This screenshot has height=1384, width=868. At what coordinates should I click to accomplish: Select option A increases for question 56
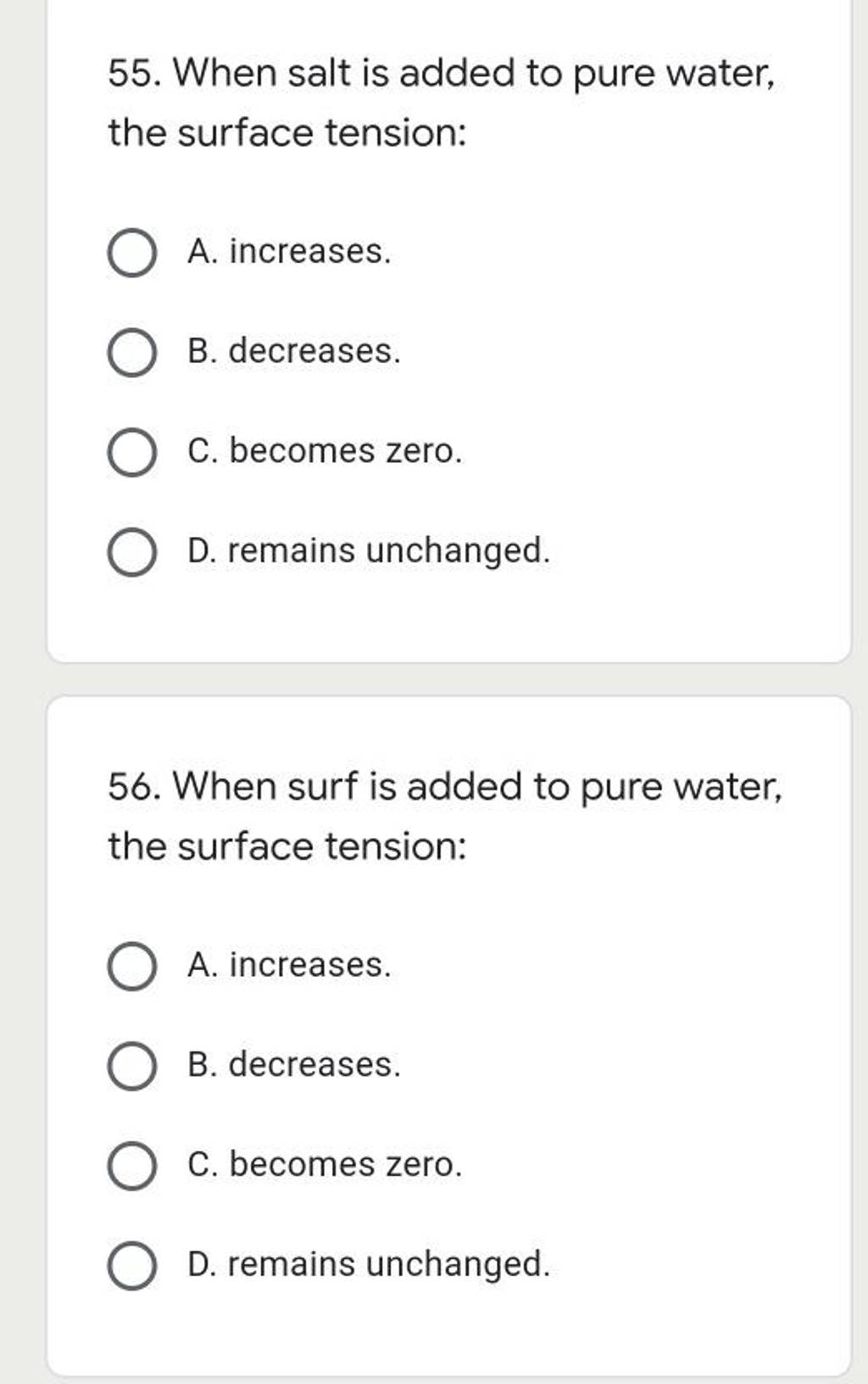tap(131, 967)
